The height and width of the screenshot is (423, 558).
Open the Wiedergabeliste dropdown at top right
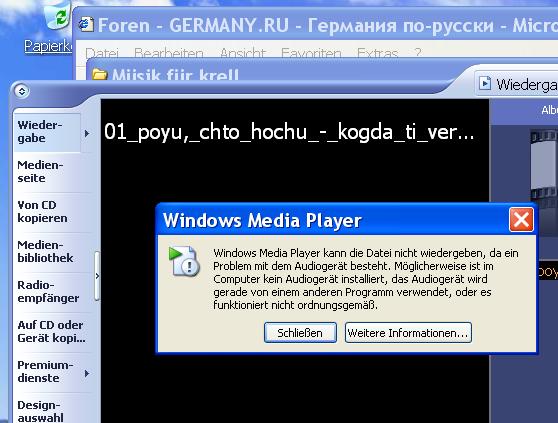(517, 84)
